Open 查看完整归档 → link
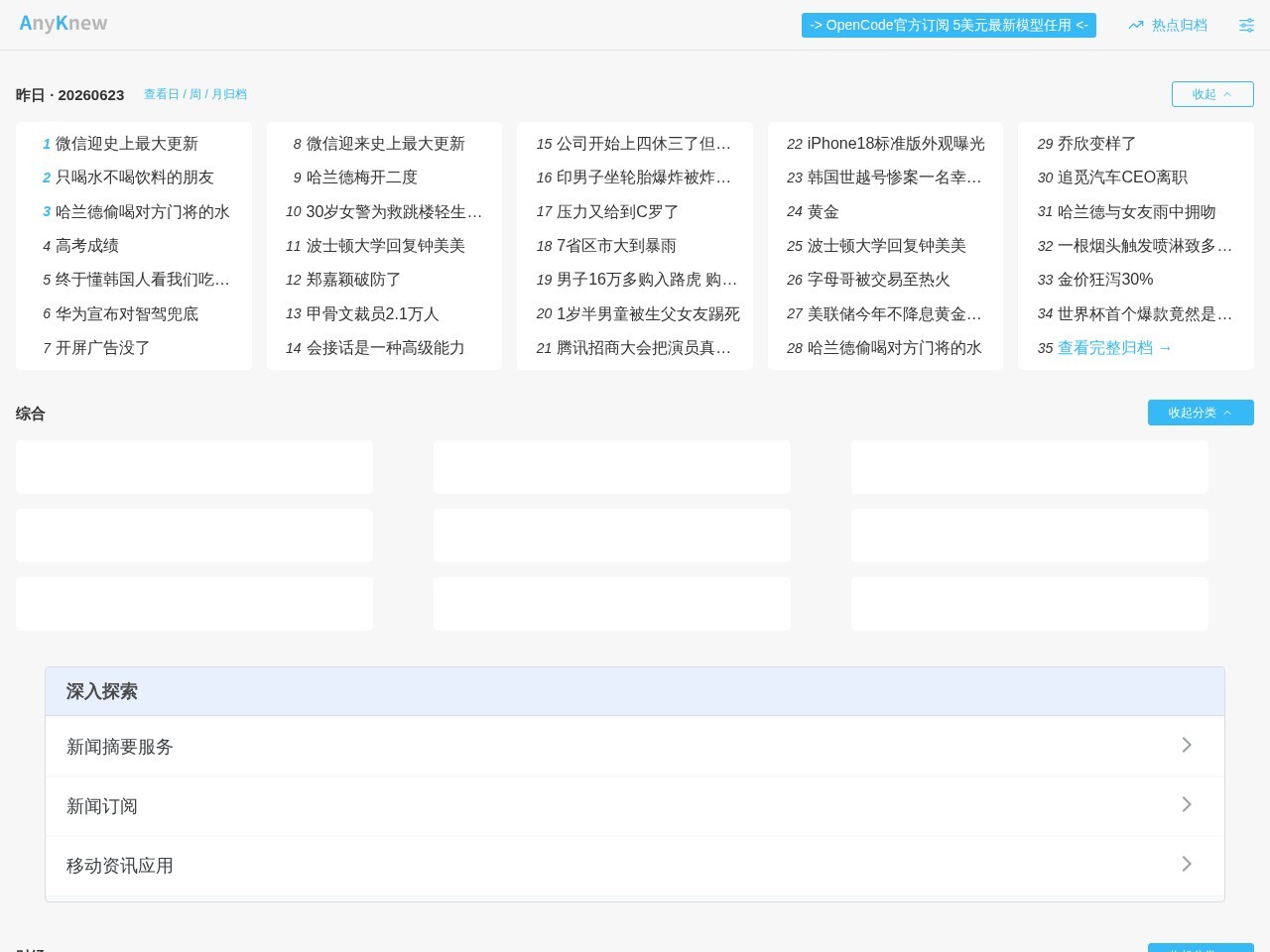Viewport: 1270px width, 952px height. (1115, 348)
